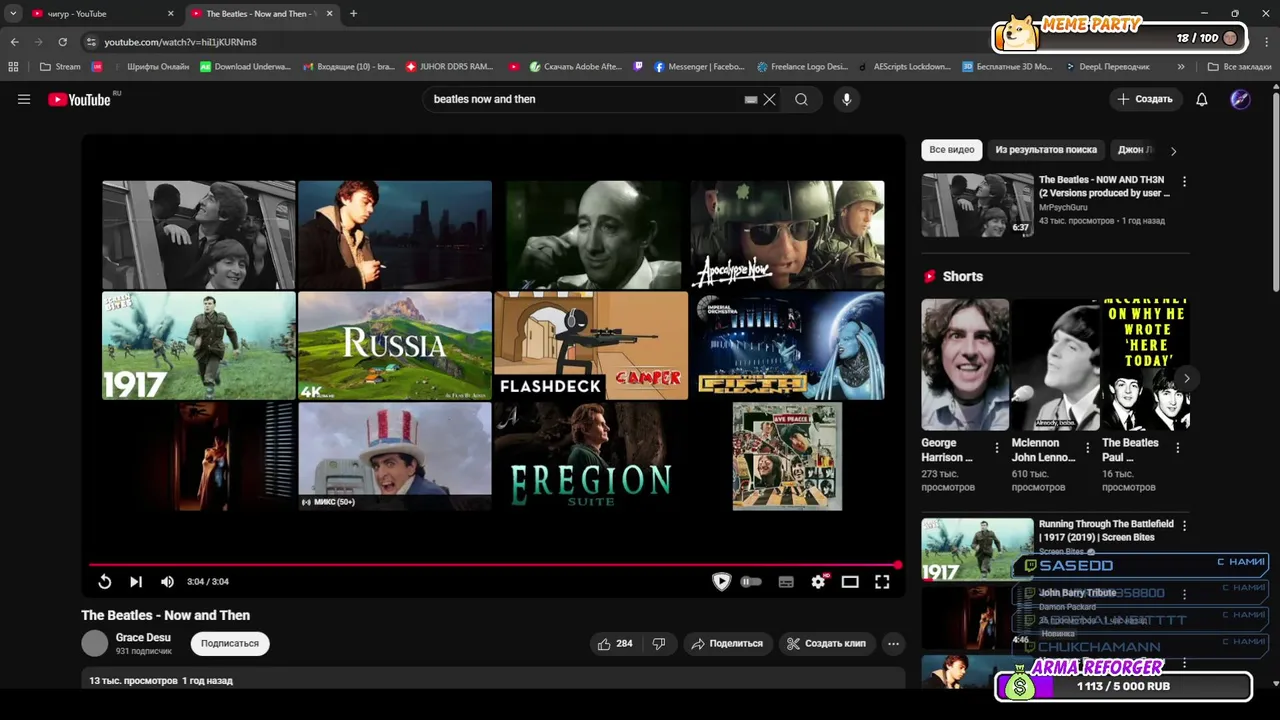Replay the finished video
1280x720 pixels.
104,582
